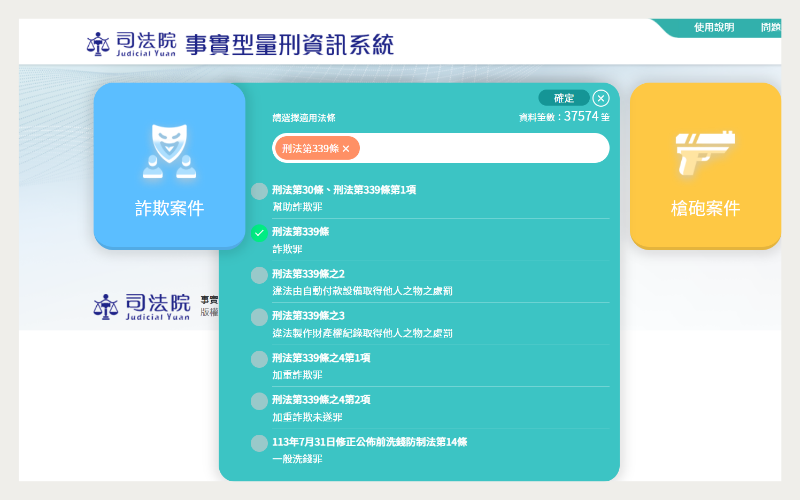This screenshot has width=800, height=500.
Task: Tick 刑法第339條之4第1項 加重詐欺罪
Action: pos(259,359)
